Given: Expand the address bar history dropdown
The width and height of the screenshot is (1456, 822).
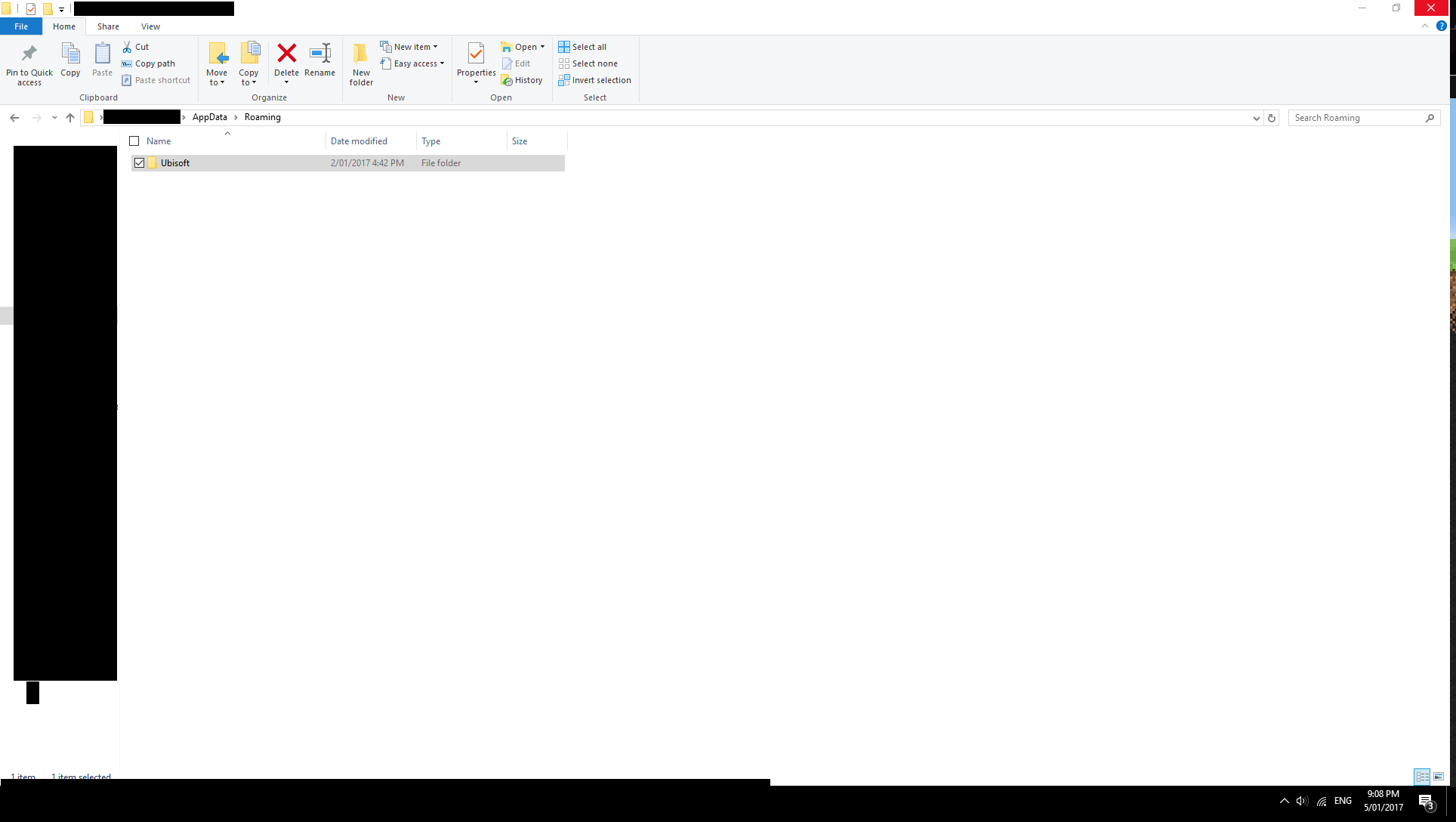Looking at the screenshot, I should coord(1256,118).
